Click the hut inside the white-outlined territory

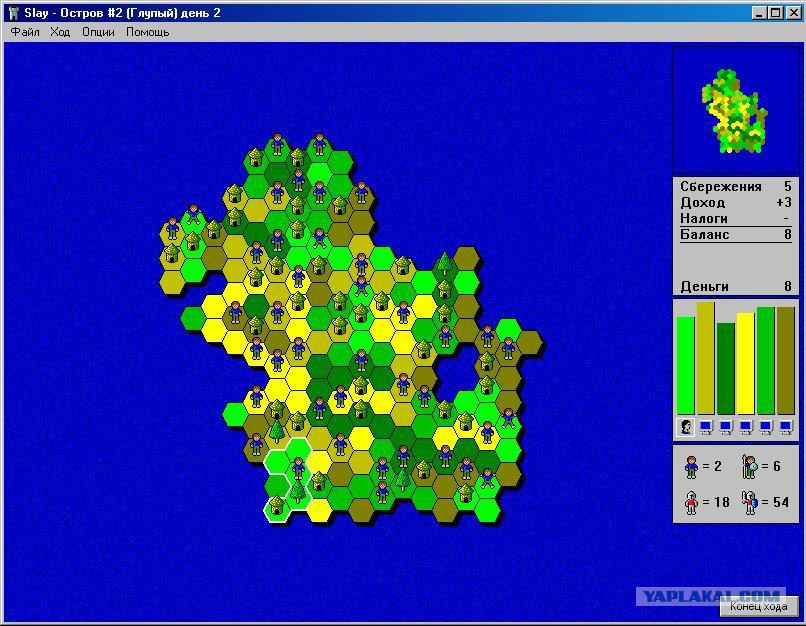coord(277,505)
